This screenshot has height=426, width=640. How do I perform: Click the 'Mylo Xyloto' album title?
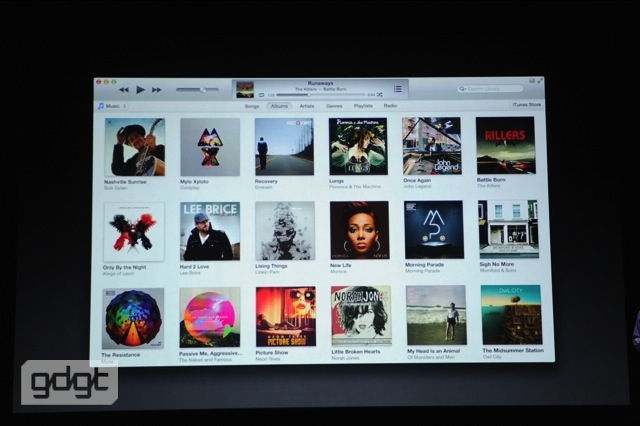tap(194, 182)
